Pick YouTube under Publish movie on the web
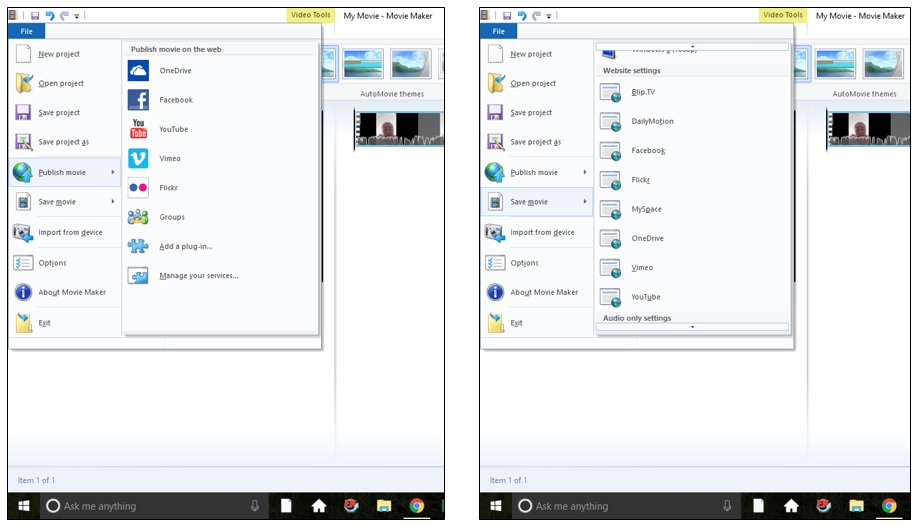Viewport: 918px width, 526px height. tap(221, 129)
